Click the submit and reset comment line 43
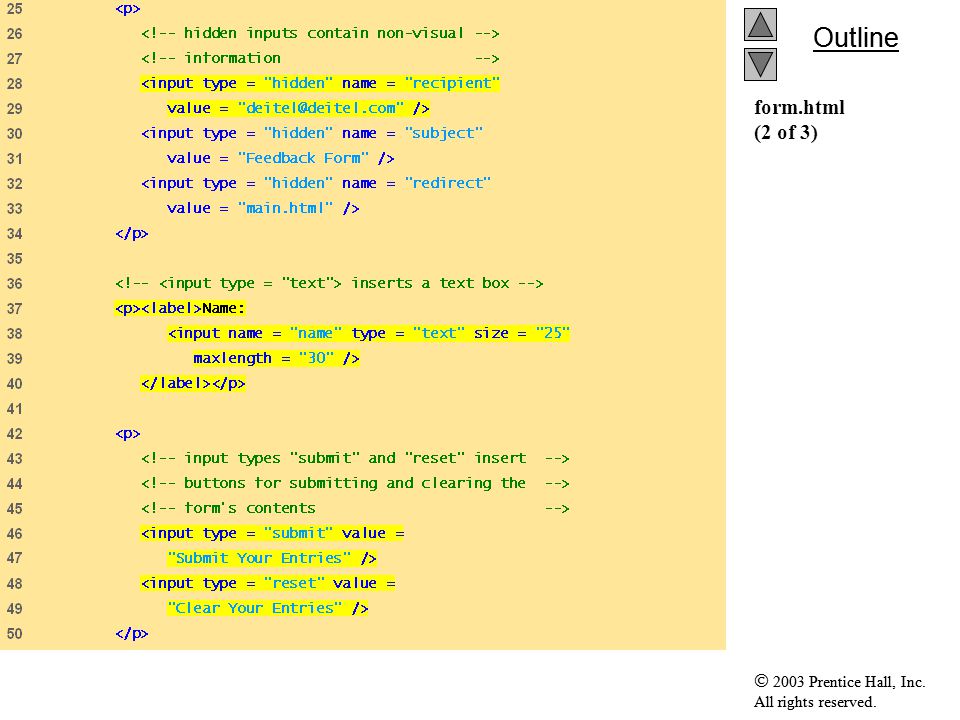Viewport: 960px width, 720px height. point(355,458)
